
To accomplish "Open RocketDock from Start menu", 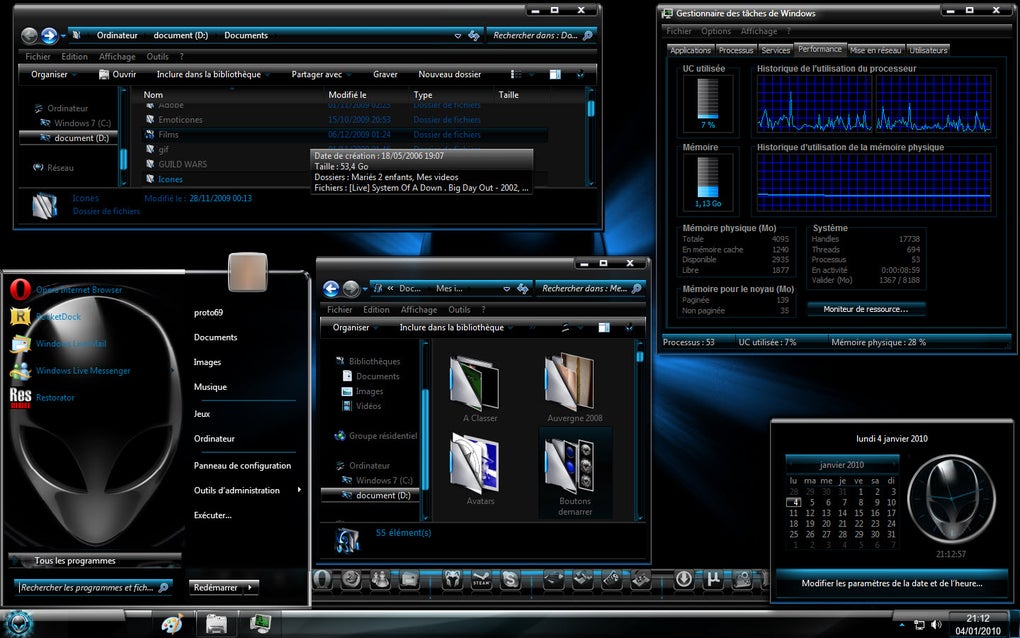I will click(x=59, y=317).
